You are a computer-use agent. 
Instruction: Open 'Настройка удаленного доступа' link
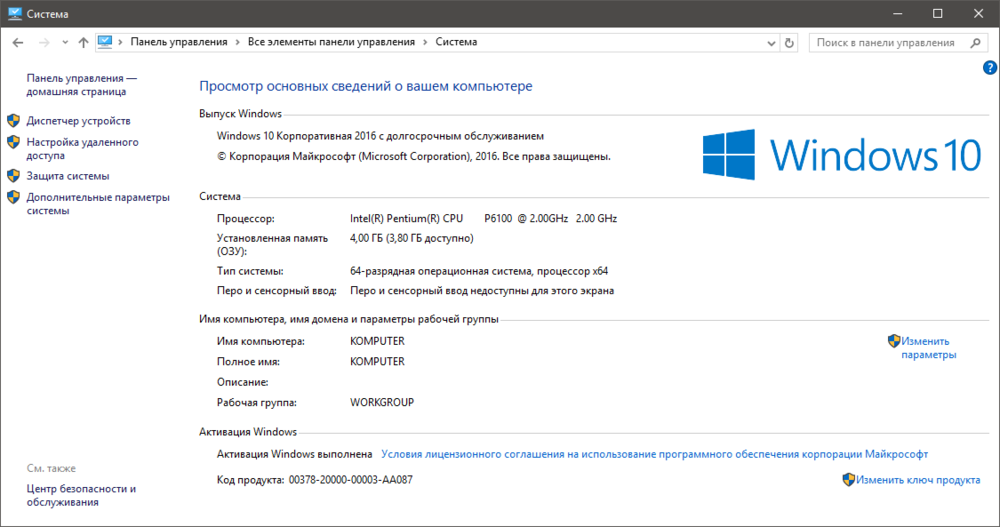(82, 149)
